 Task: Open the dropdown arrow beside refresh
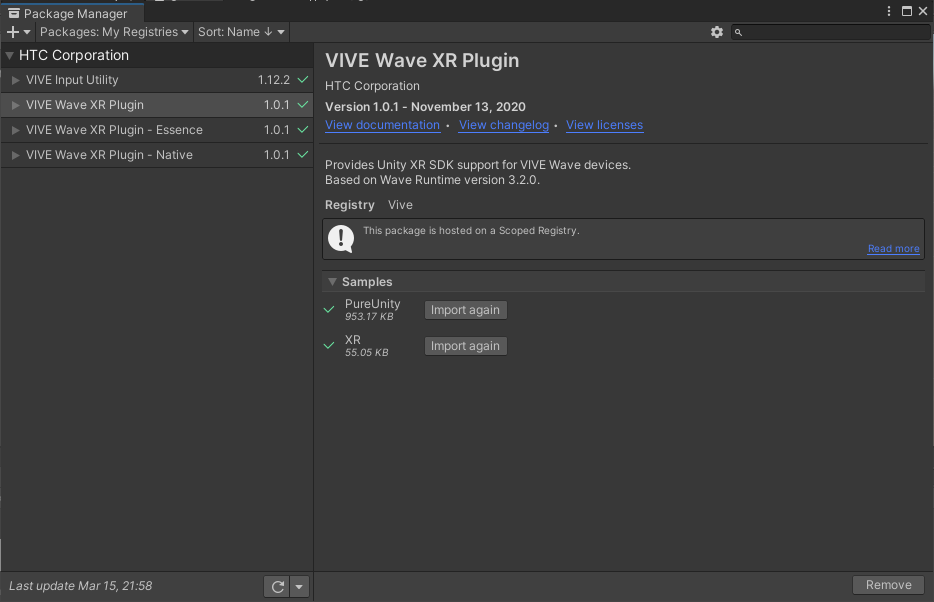click(299, 587)
